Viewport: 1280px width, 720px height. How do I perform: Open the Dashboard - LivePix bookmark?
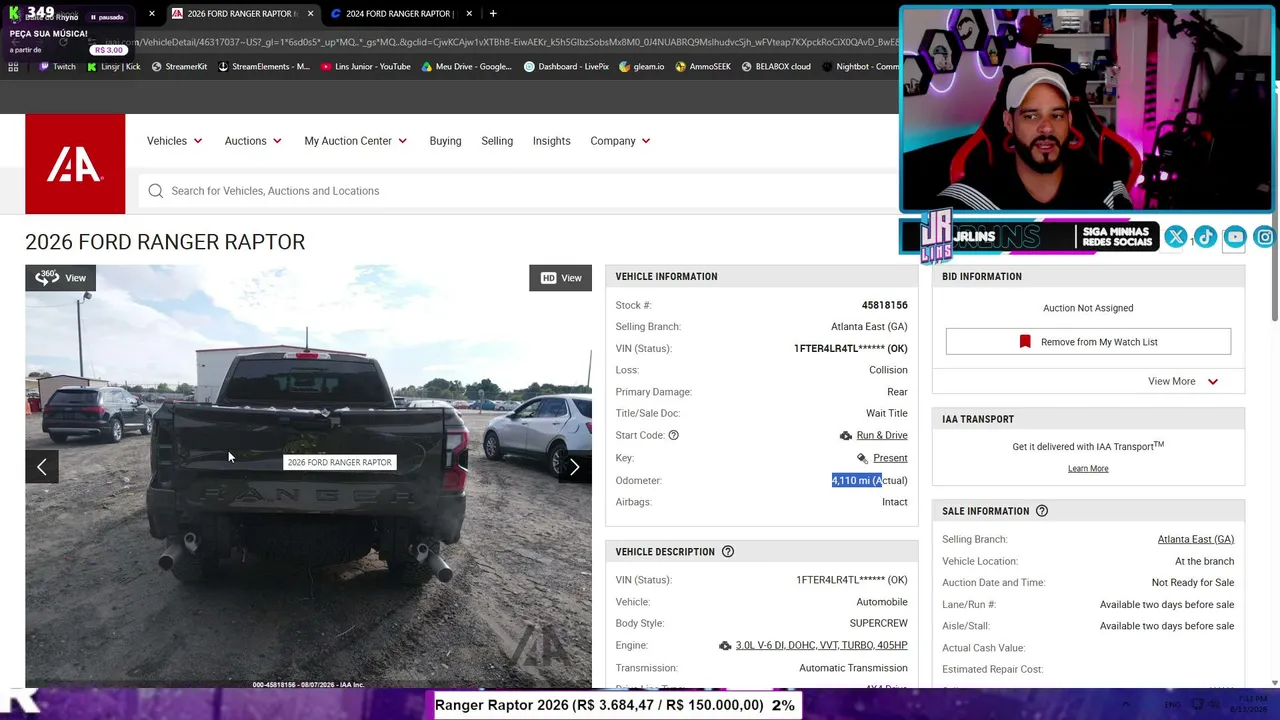tap(566, 67)
